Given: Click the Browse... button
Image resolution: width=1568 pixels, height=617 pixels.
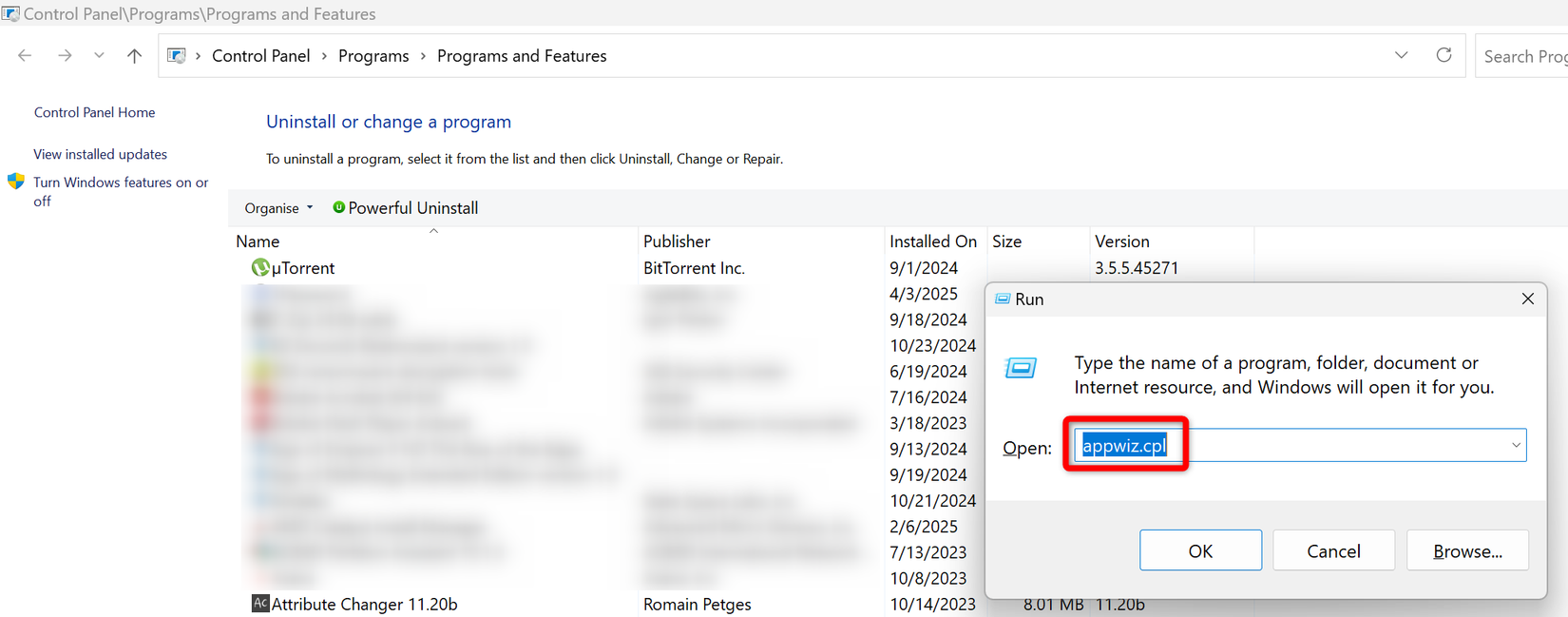Looking at the screenshot, I should point(1466,551).
